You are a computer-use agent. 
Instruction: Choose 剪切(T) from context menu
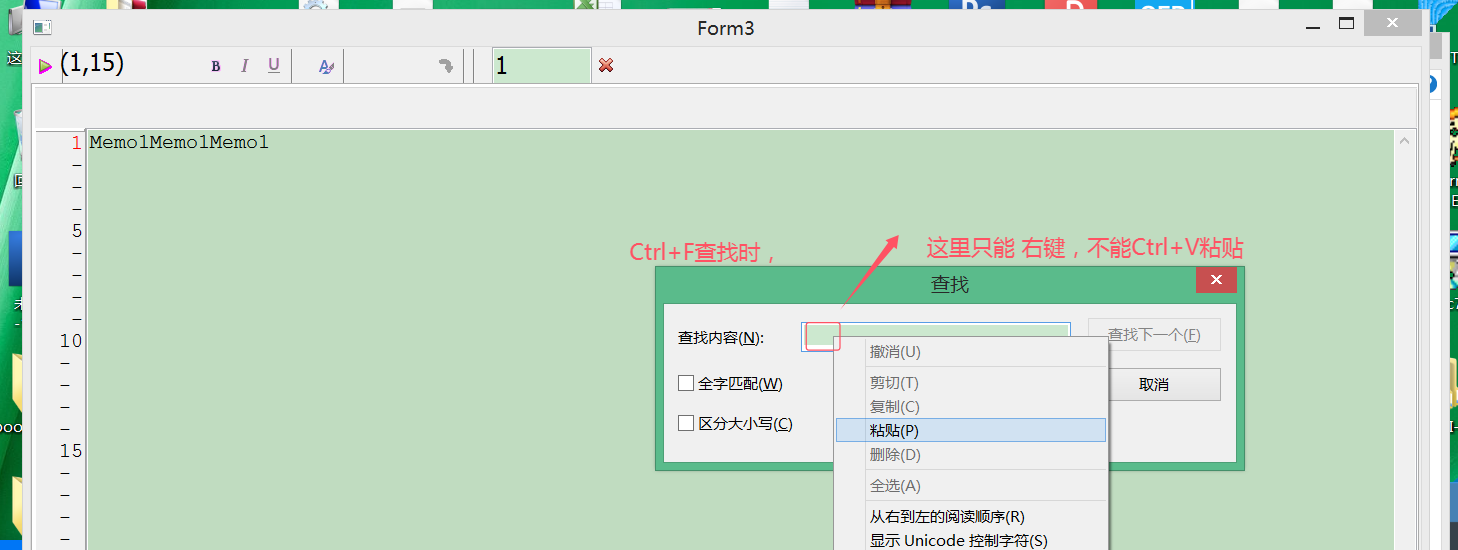[970, 383]
